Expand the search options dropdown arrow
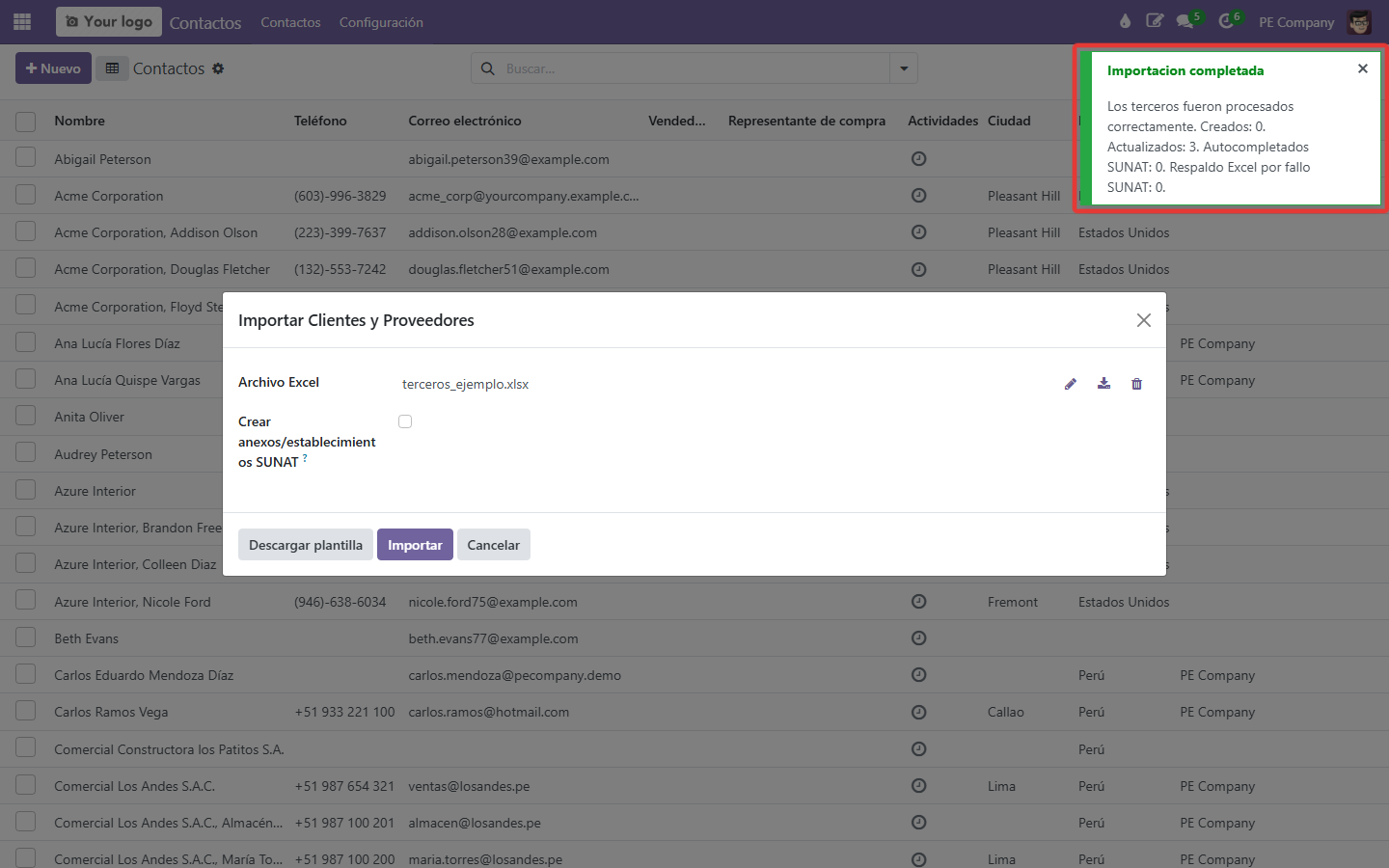Image resolution: width=1389 pixels, height=868 pixels. pos(904,68)
